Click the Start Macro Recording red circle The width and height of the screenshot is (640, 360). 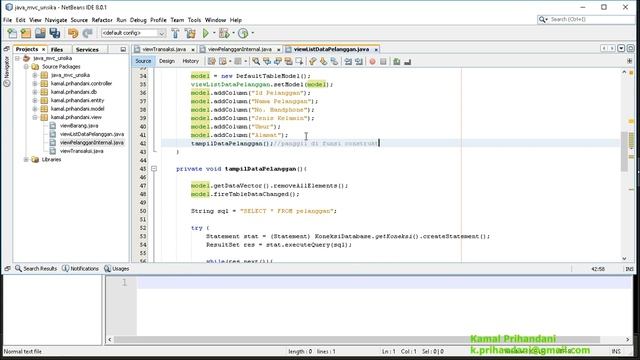click(x=372, y=62)
